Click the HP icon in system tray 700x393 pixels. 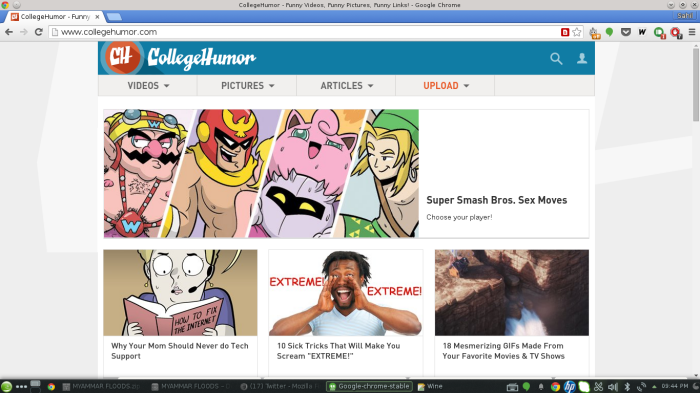569,386
